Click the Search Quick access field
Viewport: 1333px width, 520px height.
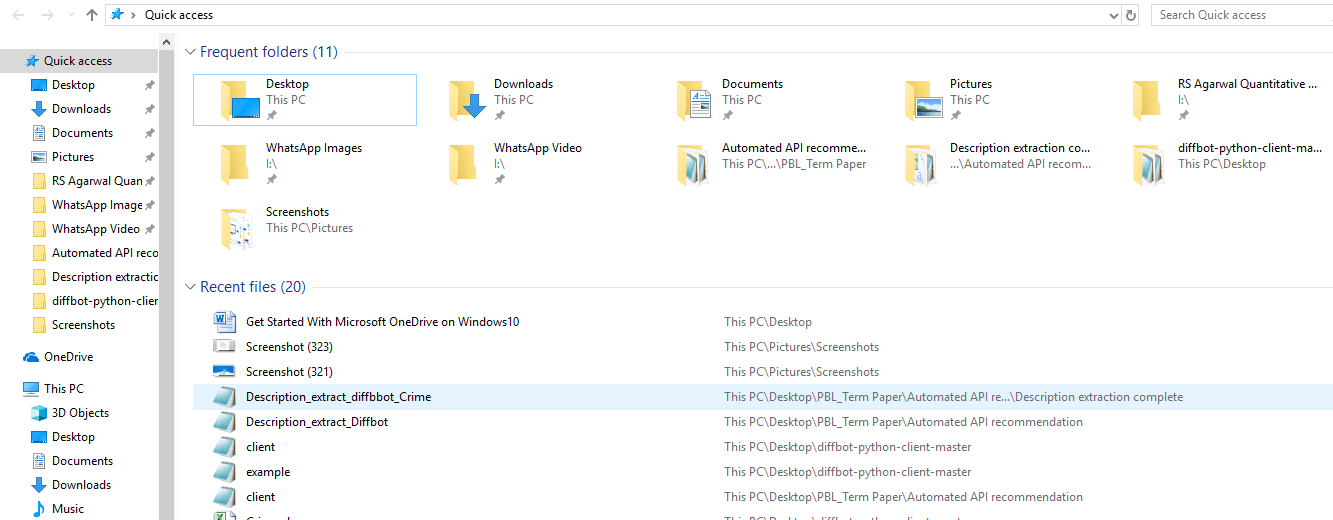(x=1240, y=15)
